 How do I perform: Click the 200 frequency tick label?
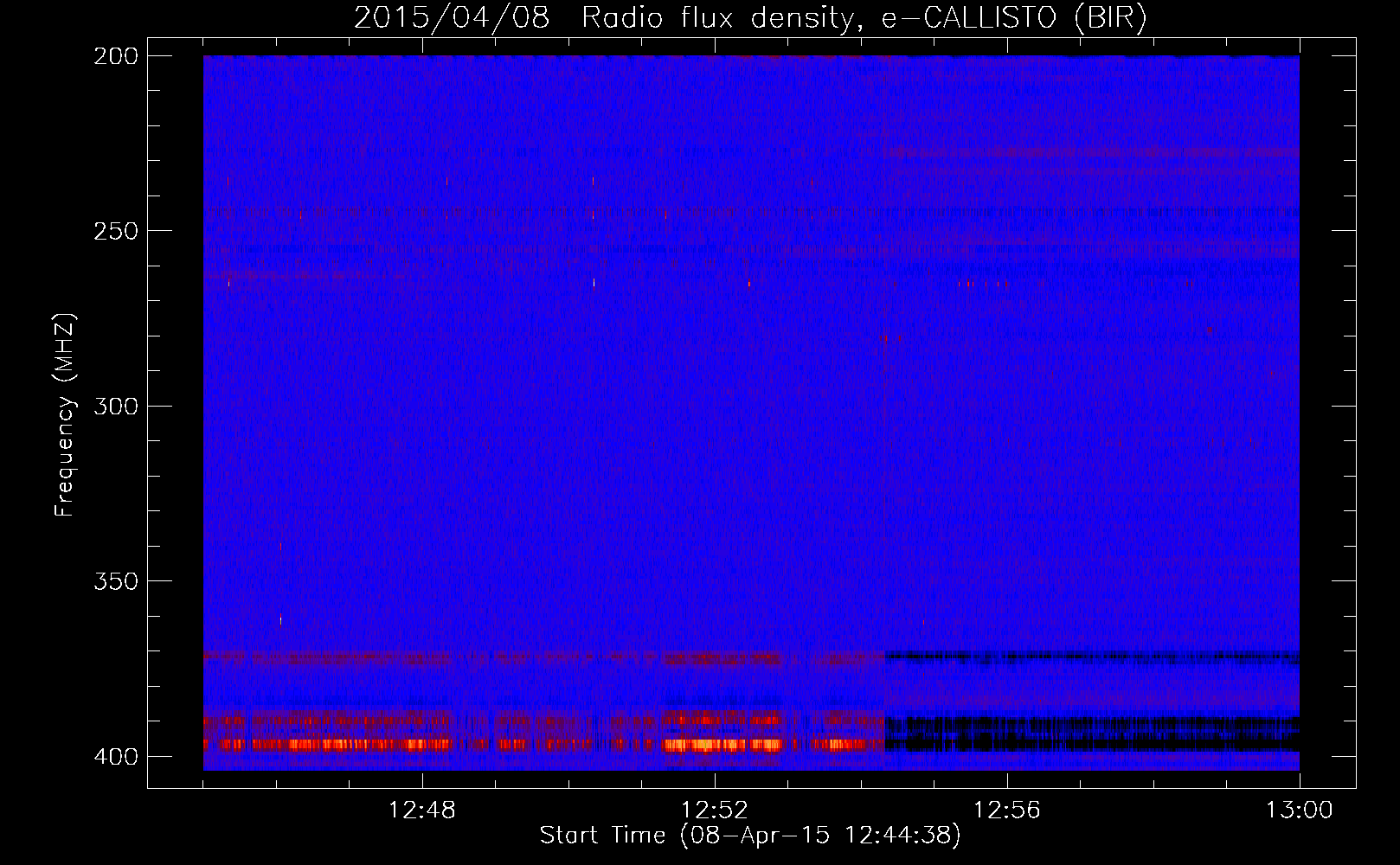[x=116, y=56]
